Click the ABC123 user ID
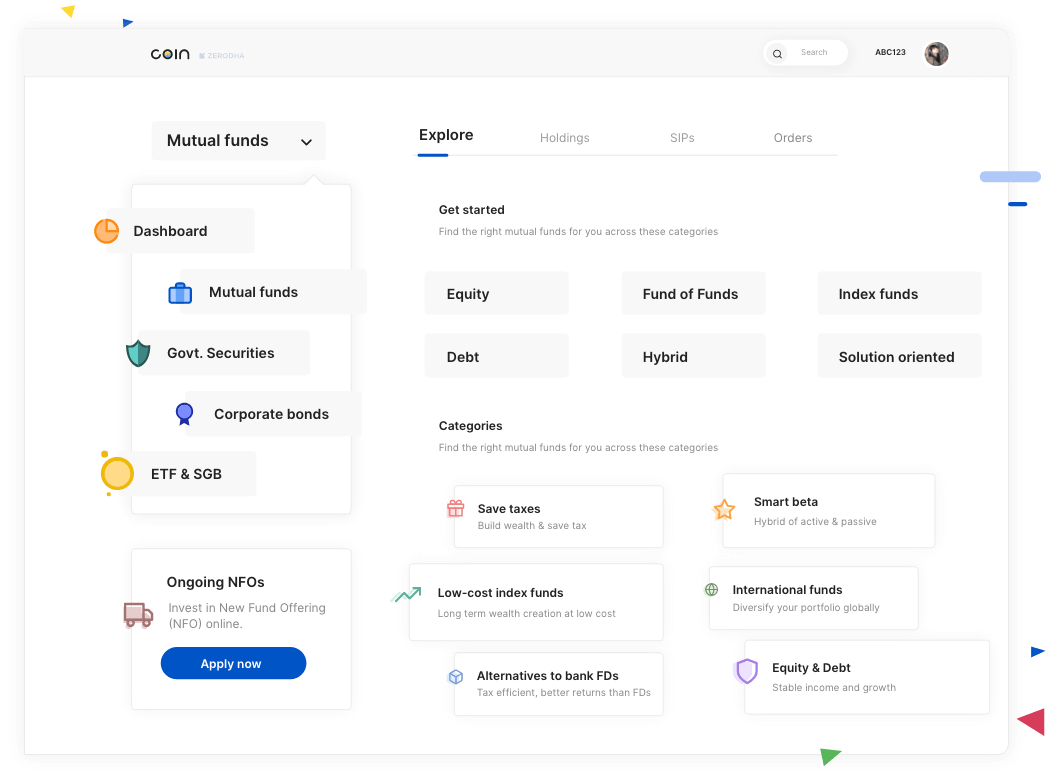This screenshot has width=1046, height=780. tap(890, 52)
